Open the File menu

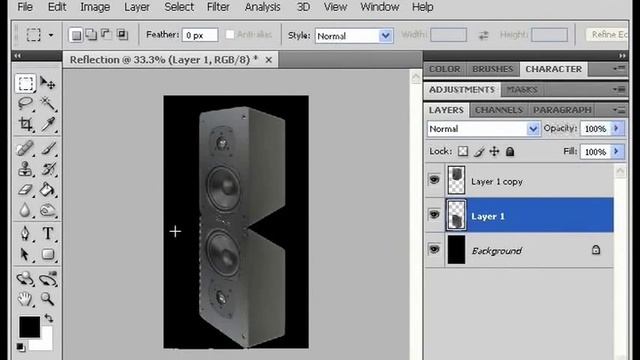25,7
